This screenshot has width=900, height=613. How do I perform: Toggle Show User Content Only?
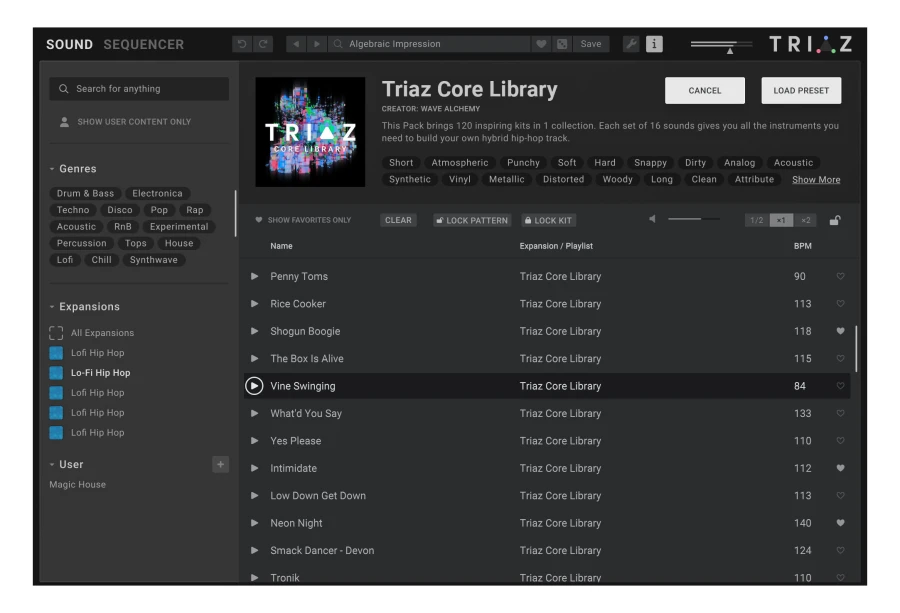[x=126, y=122]
